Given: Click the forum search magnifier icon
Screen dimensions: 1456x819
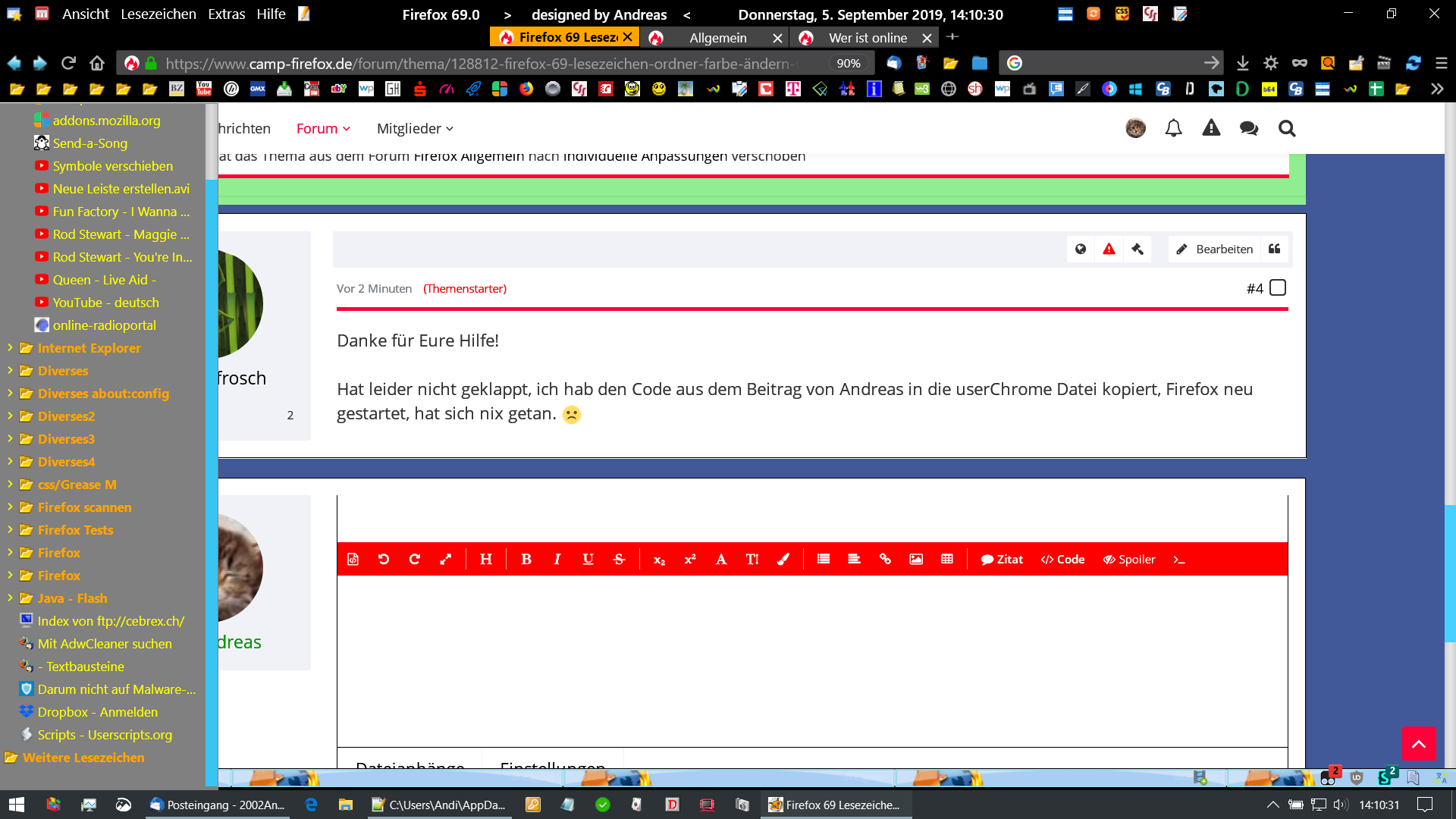Looking at the screenshot, I should [1286, 128].
